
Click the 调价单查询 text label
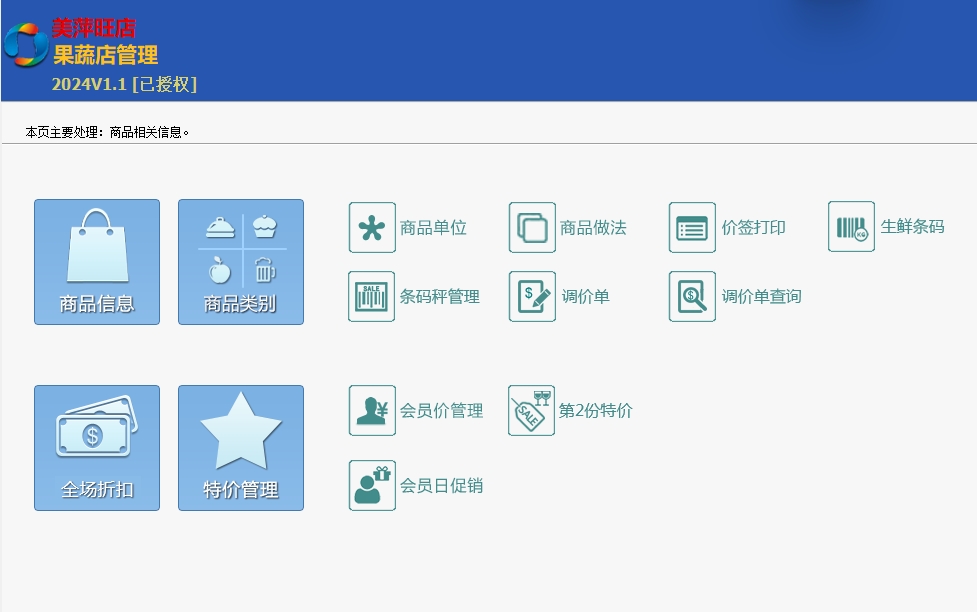(761, 297)
